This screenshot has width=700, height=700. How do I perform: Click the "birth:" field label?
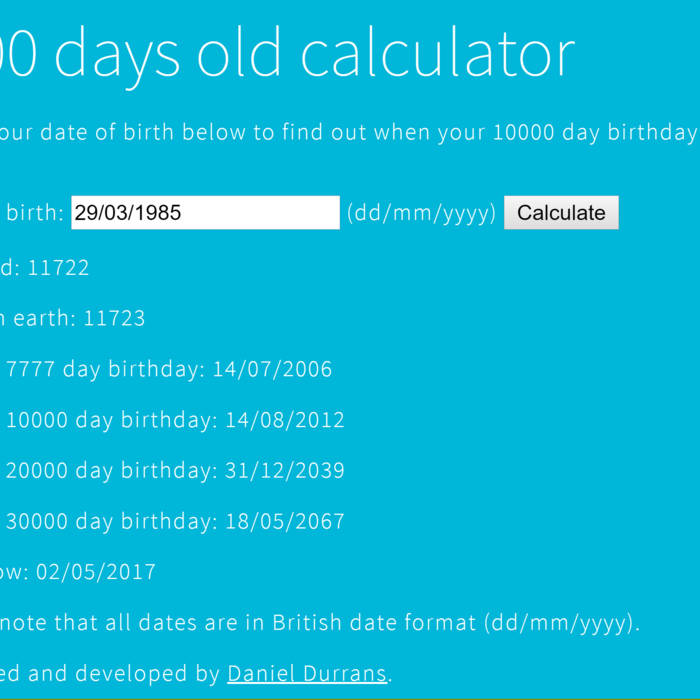(35, 213)
